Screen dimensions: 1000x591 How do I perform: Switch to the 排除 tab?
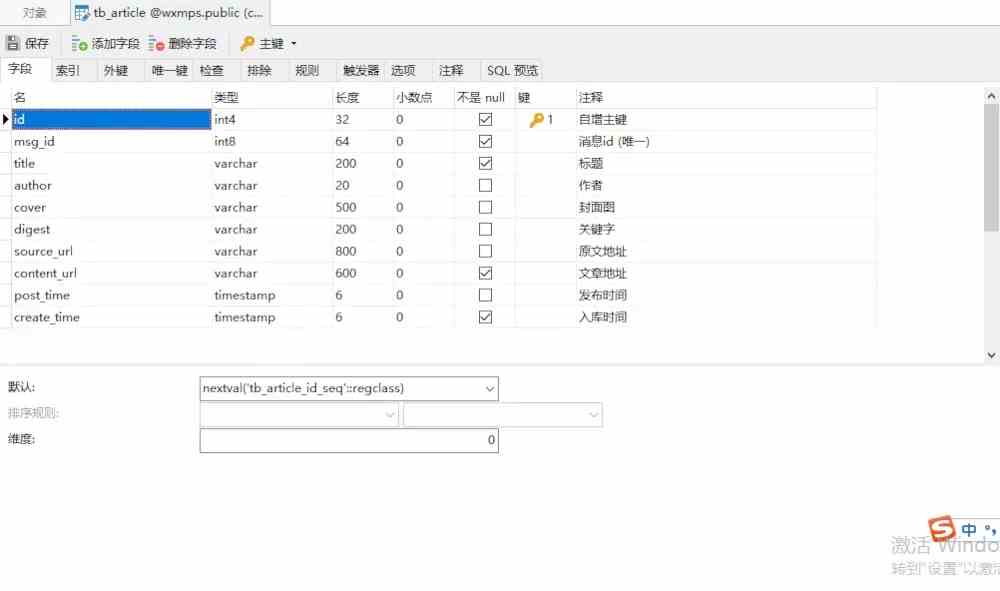[260, 70]
